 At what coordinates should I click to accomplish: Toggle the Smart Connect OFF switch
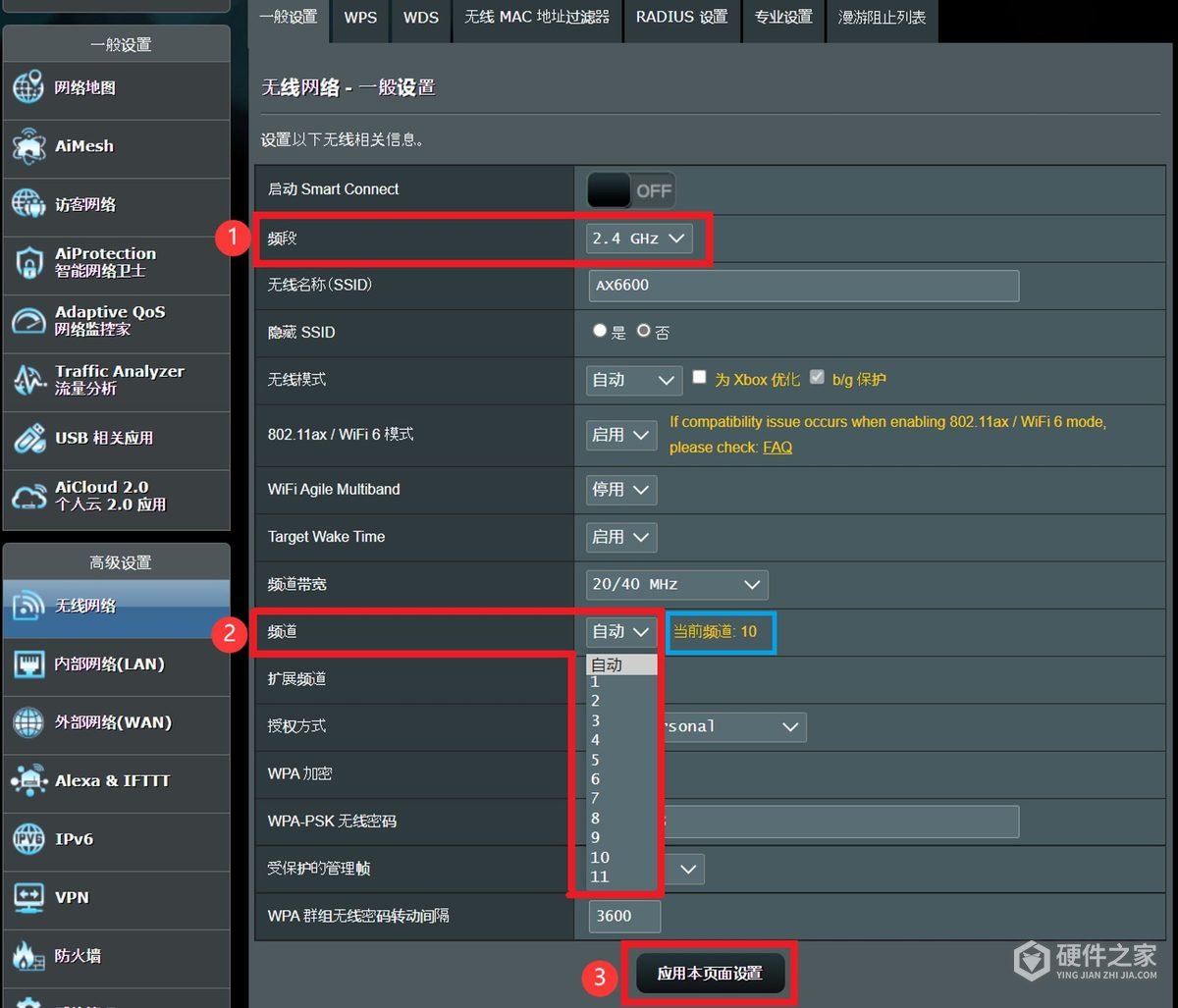[x=631, y=190]
